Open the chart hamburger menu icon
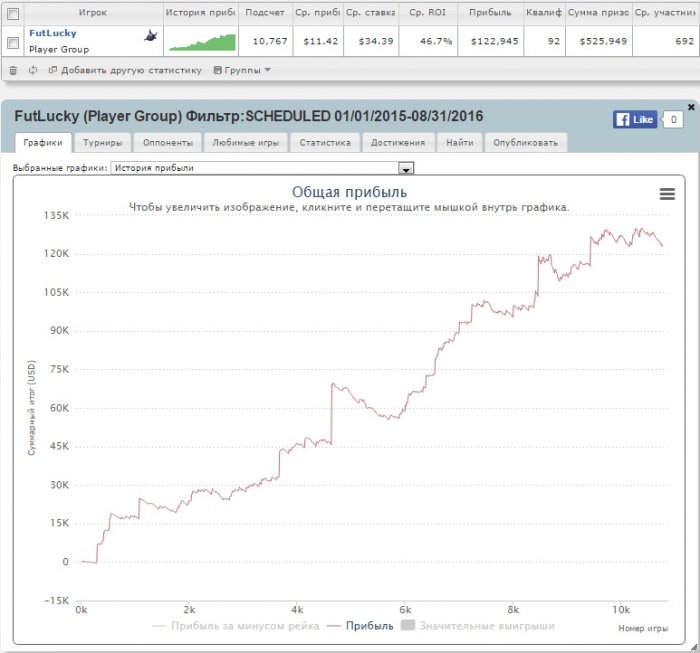Viewport: 700px width, 653px height. pos(667,194)
